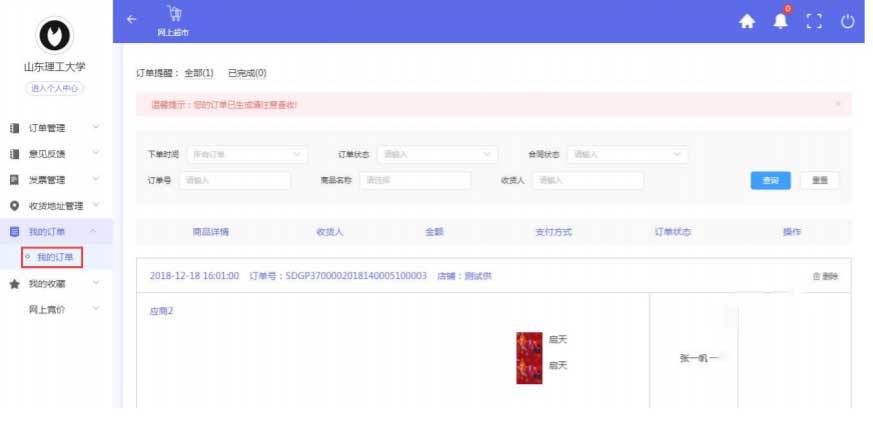Viewport: 873px width, 428px height.
Task: Click the university logo avatar
Action: [55, 35]
